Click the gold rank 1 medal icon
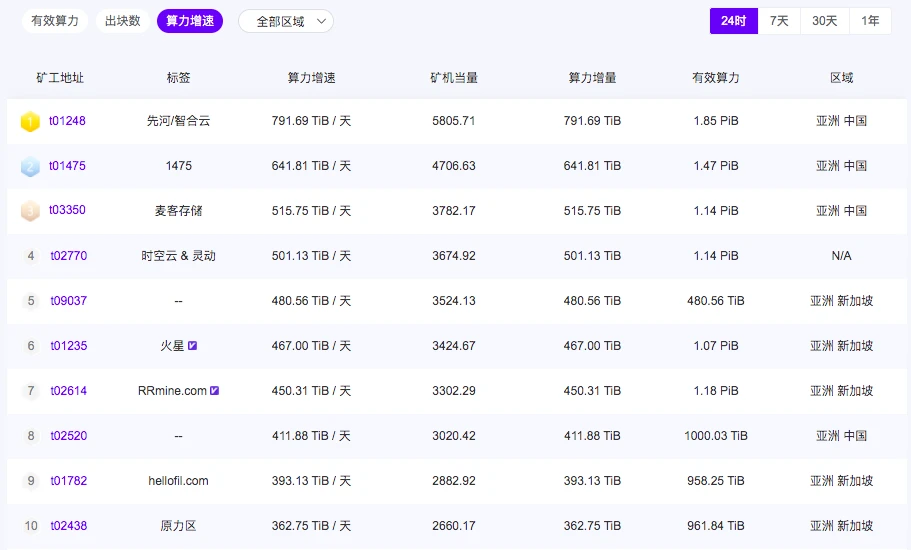The image size is (911, 550). [30, 121]
